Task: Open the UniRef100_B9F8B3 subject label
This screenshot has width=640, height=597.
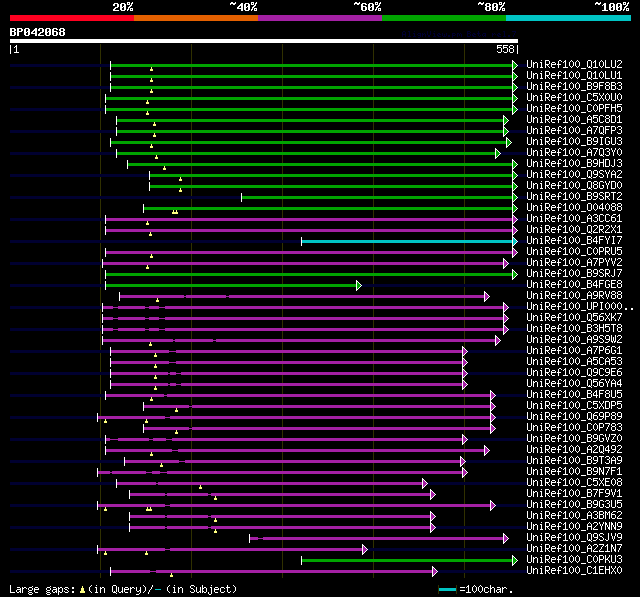Action: (x=574, y=87)
